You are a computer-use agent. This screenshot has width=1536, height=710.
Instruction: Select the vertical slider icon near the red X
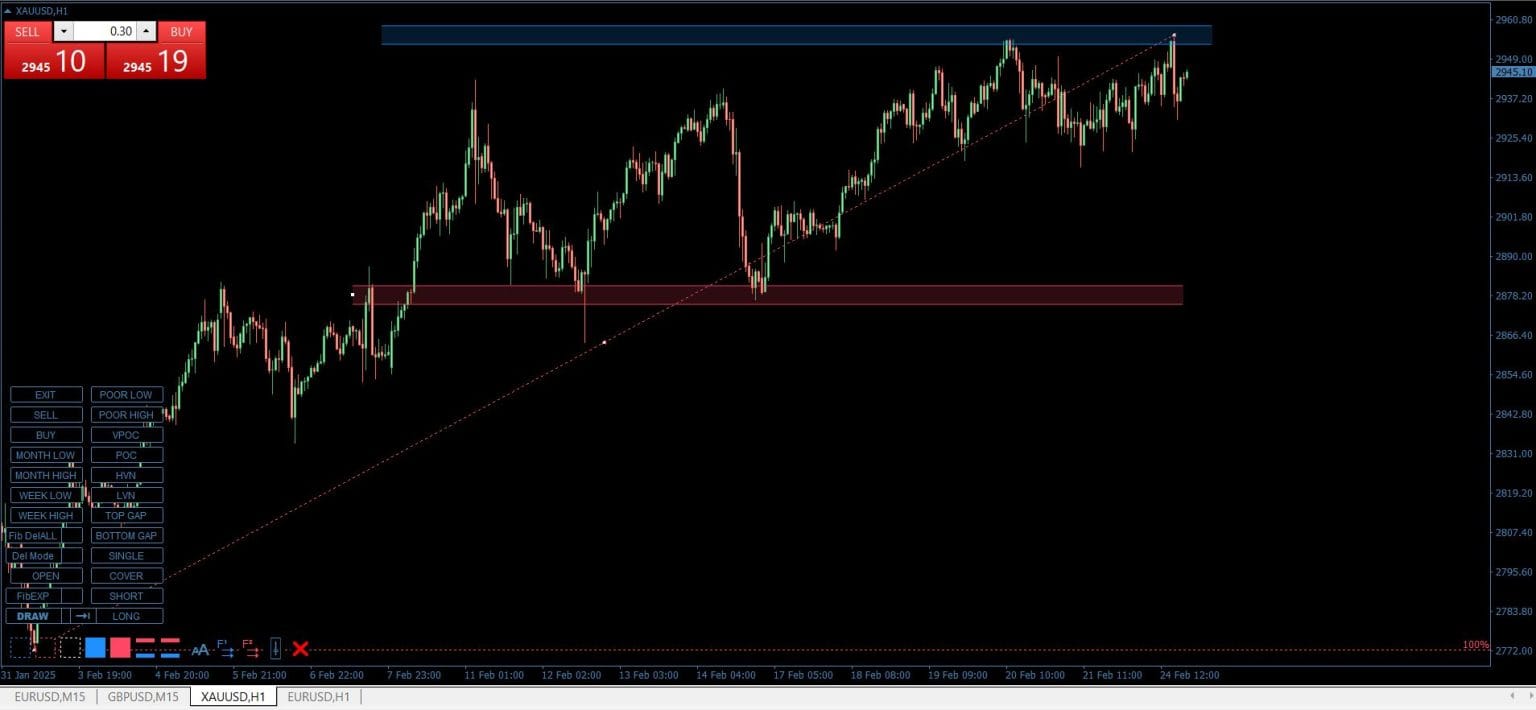coord(276,648)
